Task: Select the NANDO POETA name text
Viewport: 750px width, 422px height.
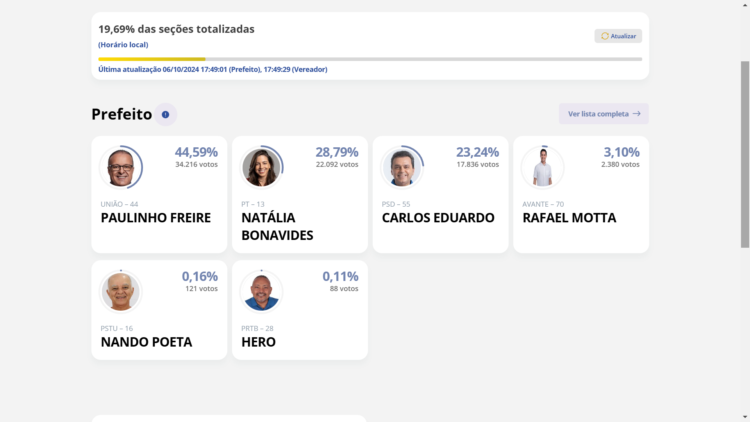Action: [x=146, y=342]
